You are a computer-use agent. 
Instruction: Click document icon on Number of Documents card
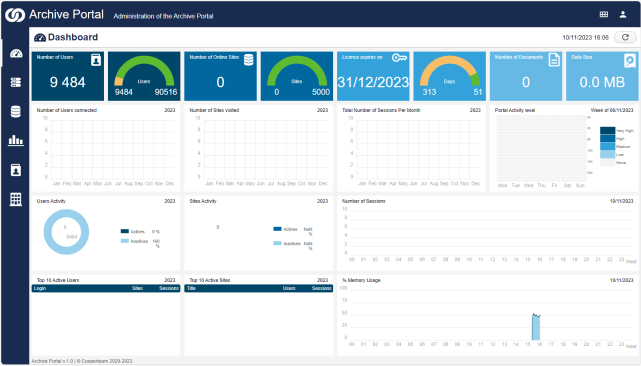click(x=554, y=60)
